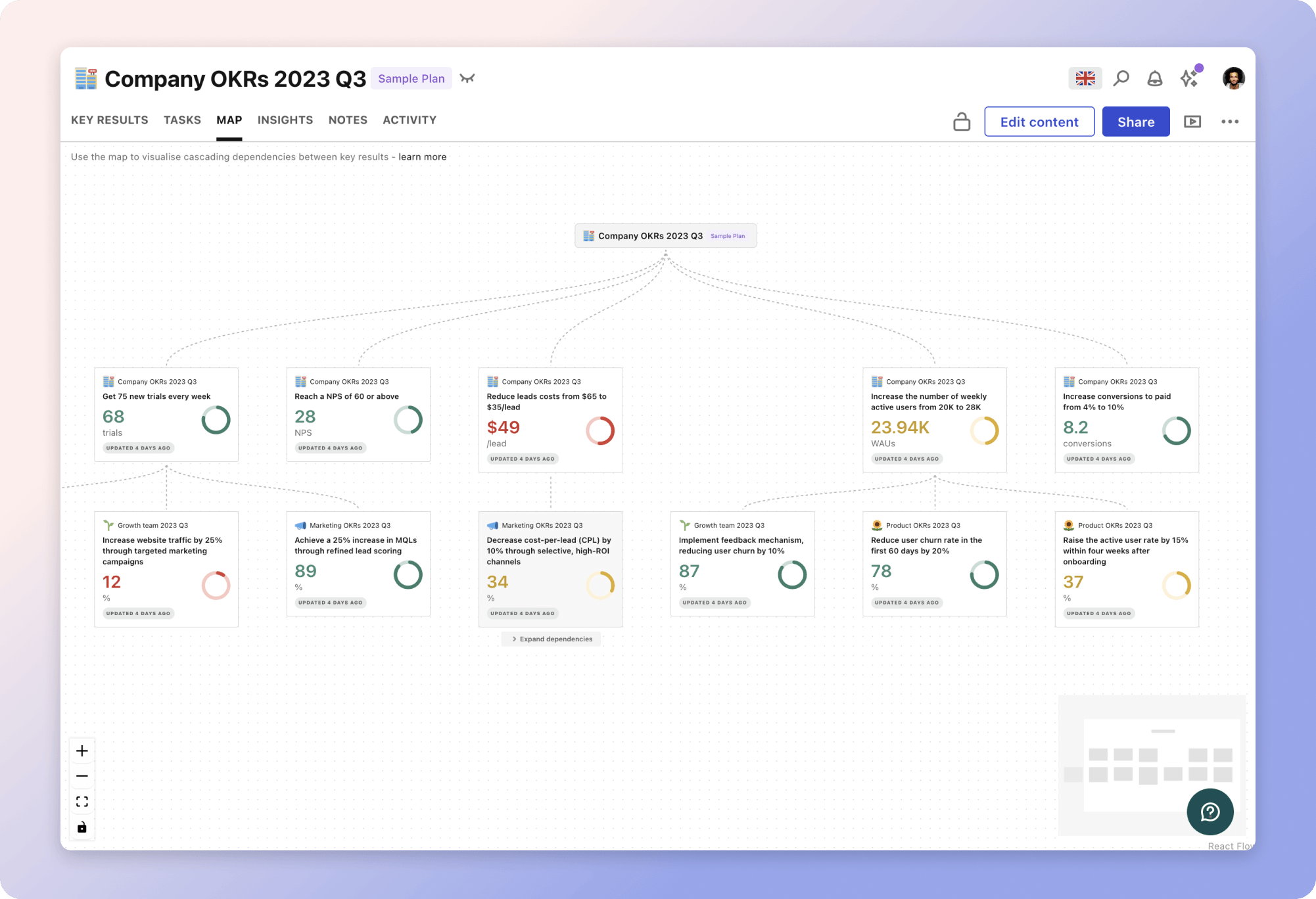Switch to the Insights tab
Screen dimensions: 1316x899
point(285,120)
